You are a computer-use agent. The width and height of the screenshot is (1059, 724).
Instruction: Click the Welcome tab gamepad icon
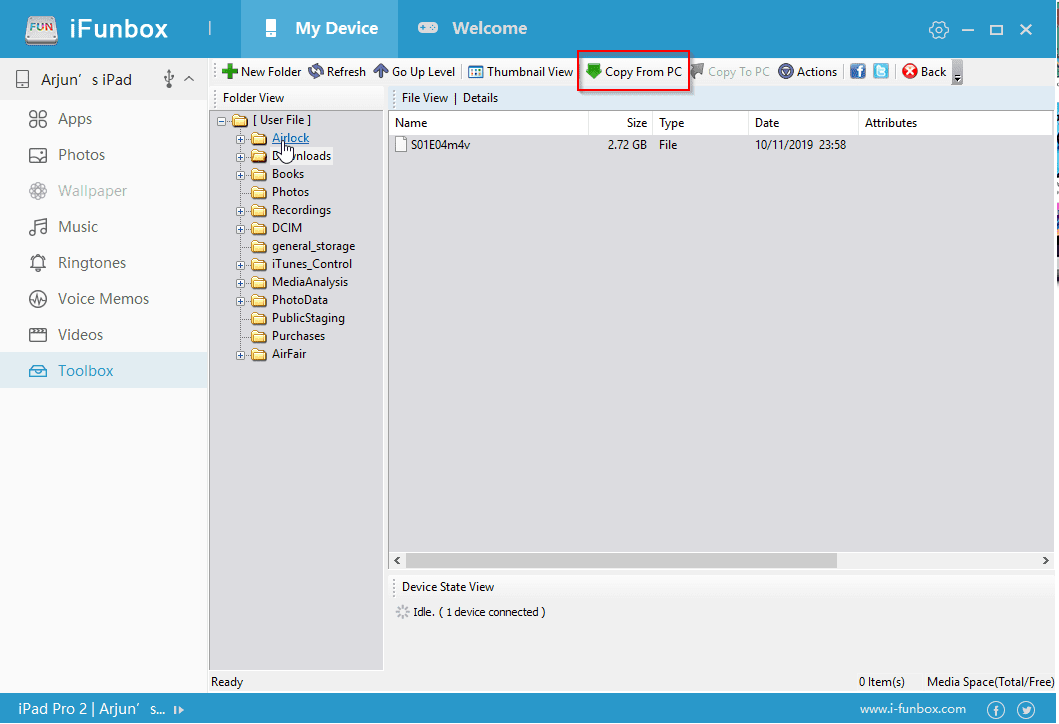point(428,28)
